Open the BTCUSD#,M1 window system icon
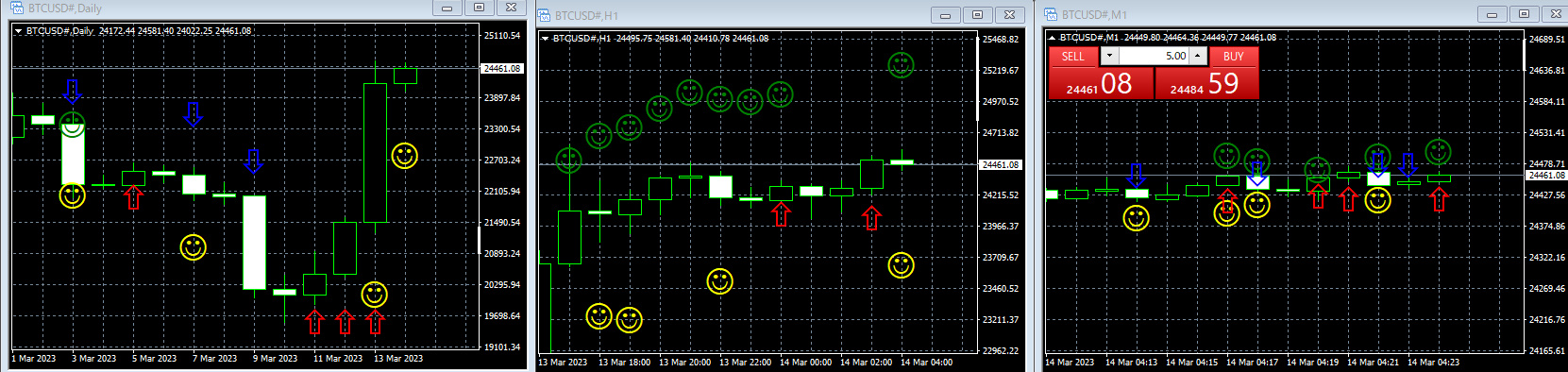 tap(1051, 14)
